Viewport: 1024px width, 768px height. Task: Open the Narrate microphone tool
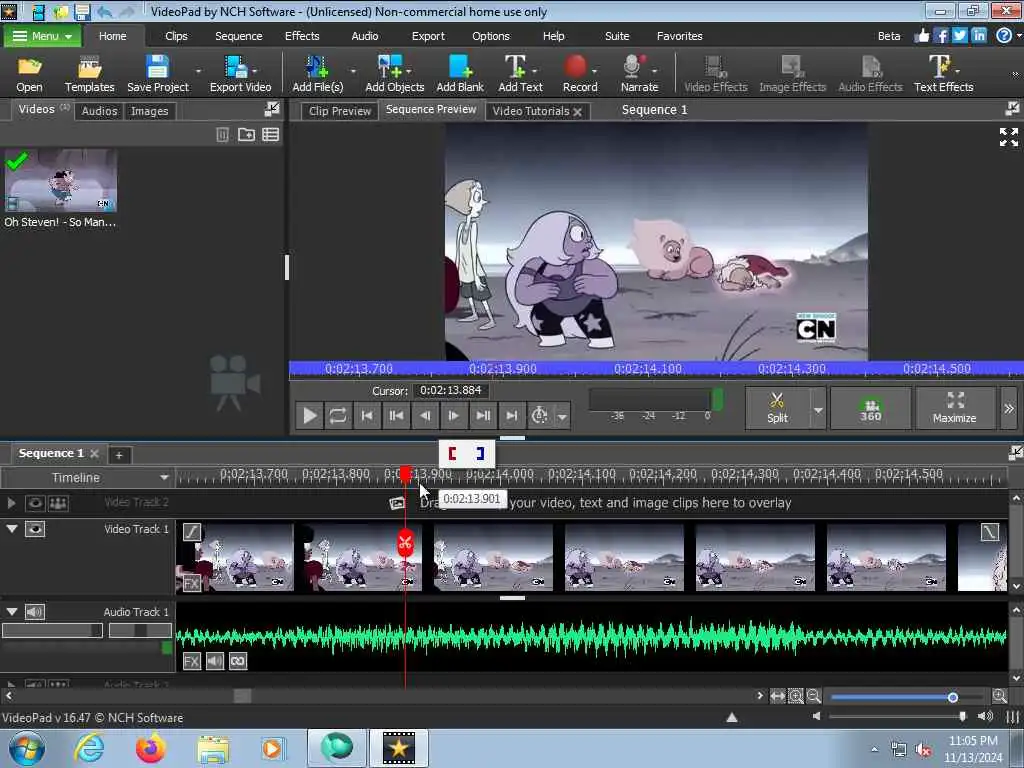pyautogui.click(x=639, y=74)
